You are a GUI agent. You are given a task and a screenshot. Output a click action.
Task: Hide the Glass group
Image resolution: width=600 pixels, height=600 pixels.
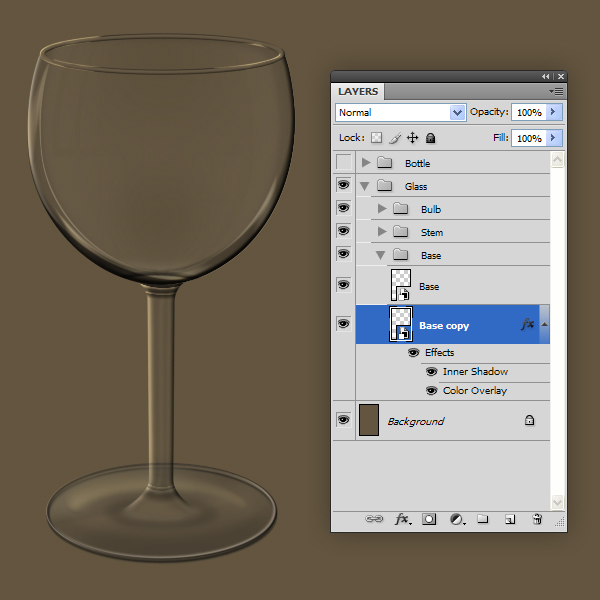(x=344, y=185)
